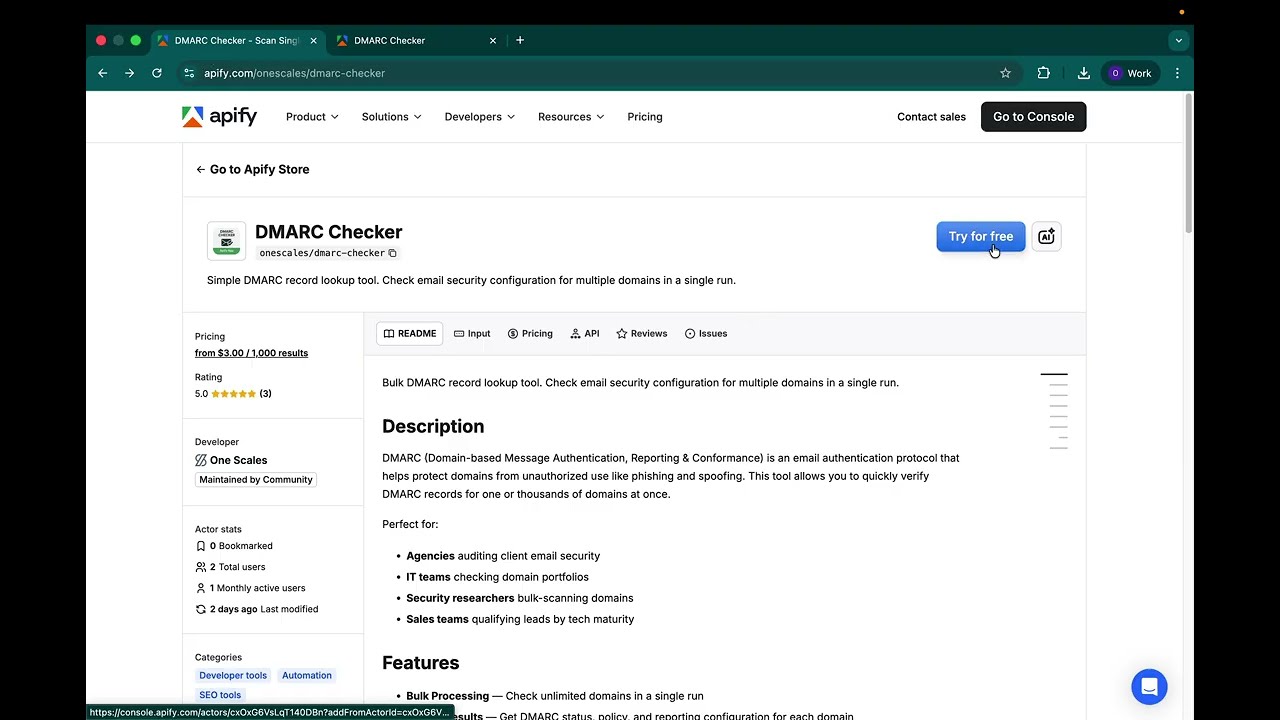This screenshot has height=720, width=1280.
Task: Open browser extensions puzzle icon
Action: pyautogui.click(x=1043, y=73)
